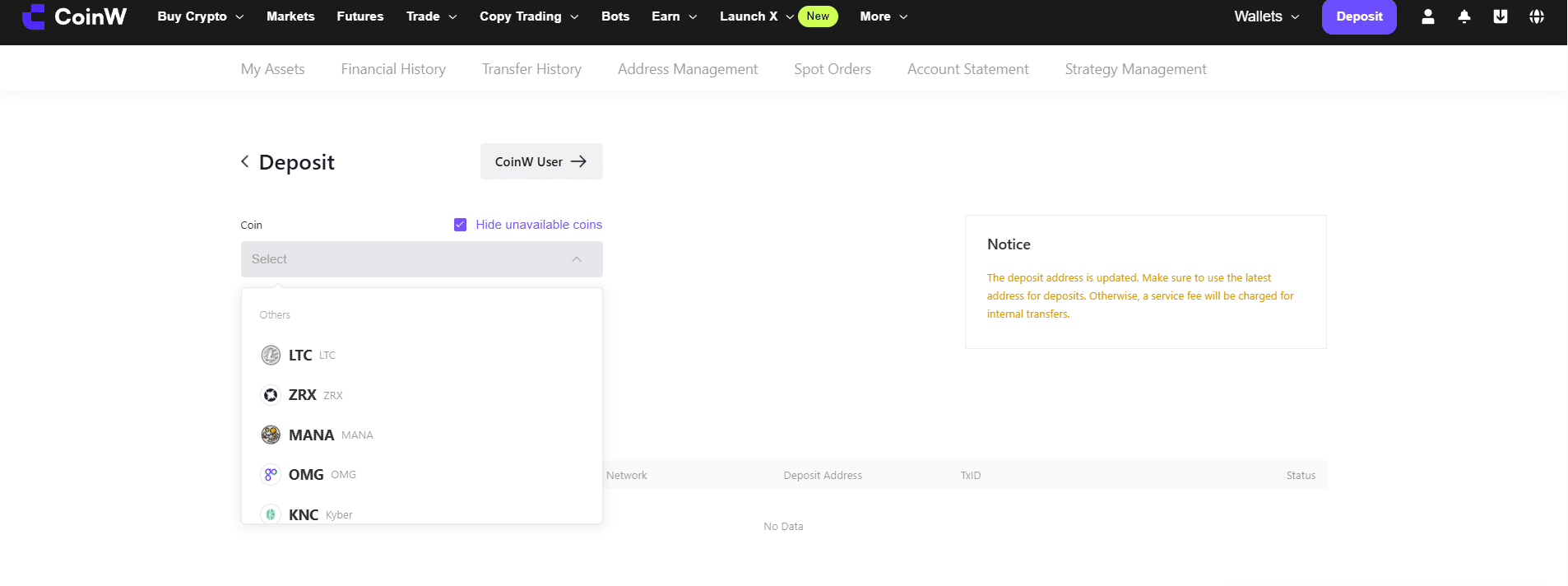Click the TxID column header
The image size is (1568, 586).
pos(971,475)
